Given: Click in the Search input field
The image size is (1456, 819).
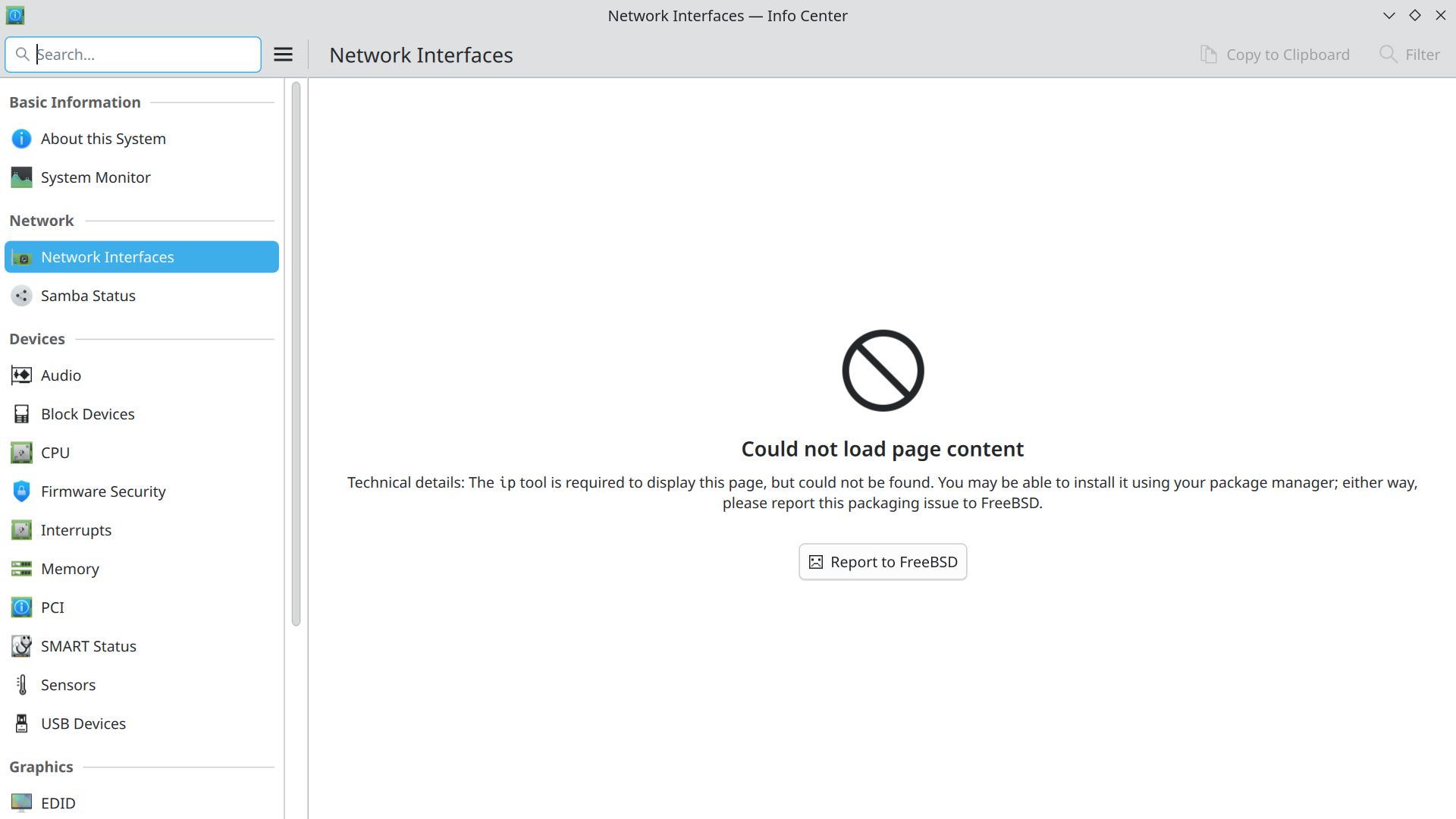Looking at the screenshot, I should pos(144,55).
